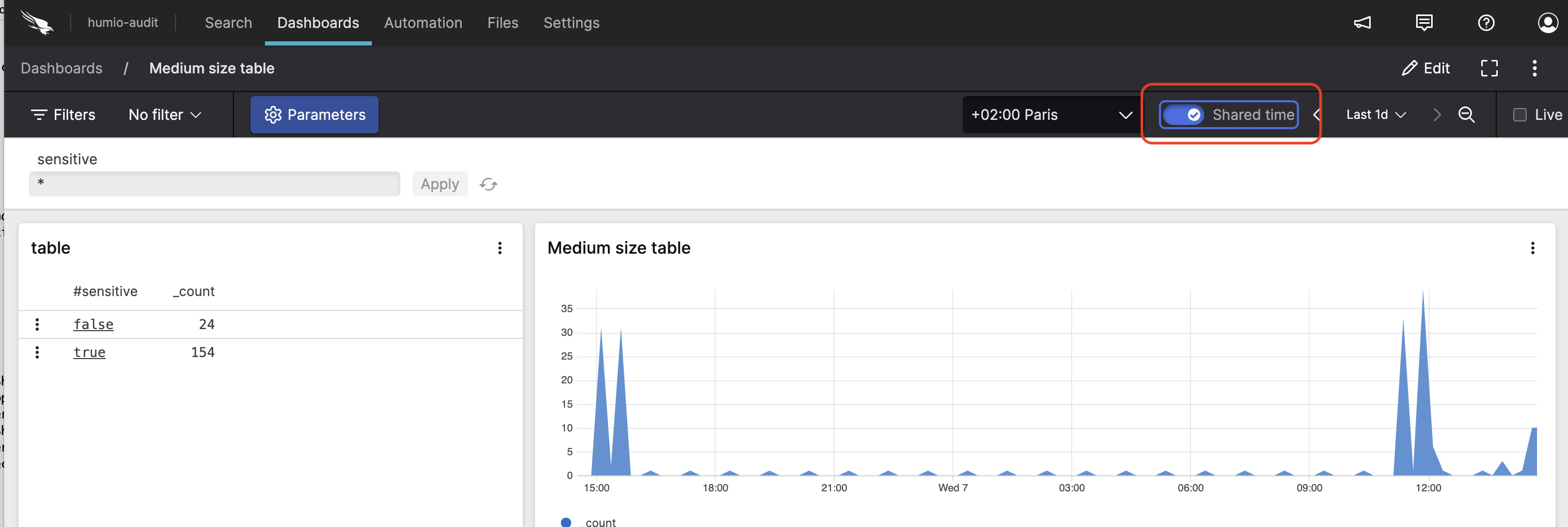Click the sensitive parameter input field

214,183
